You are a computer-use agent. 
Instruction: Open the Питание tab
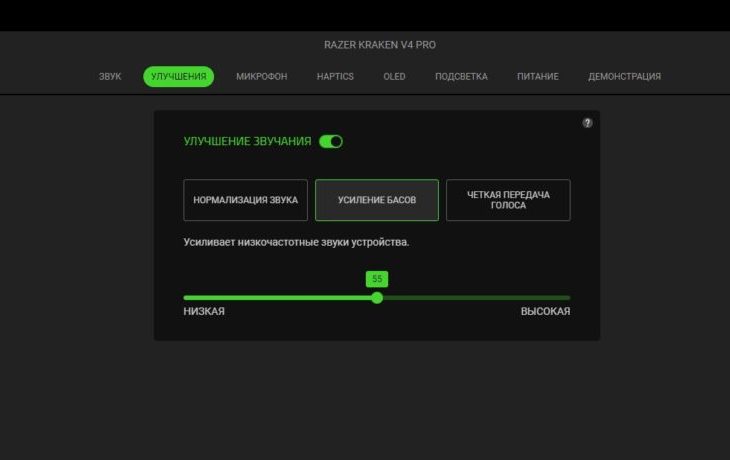538,76
